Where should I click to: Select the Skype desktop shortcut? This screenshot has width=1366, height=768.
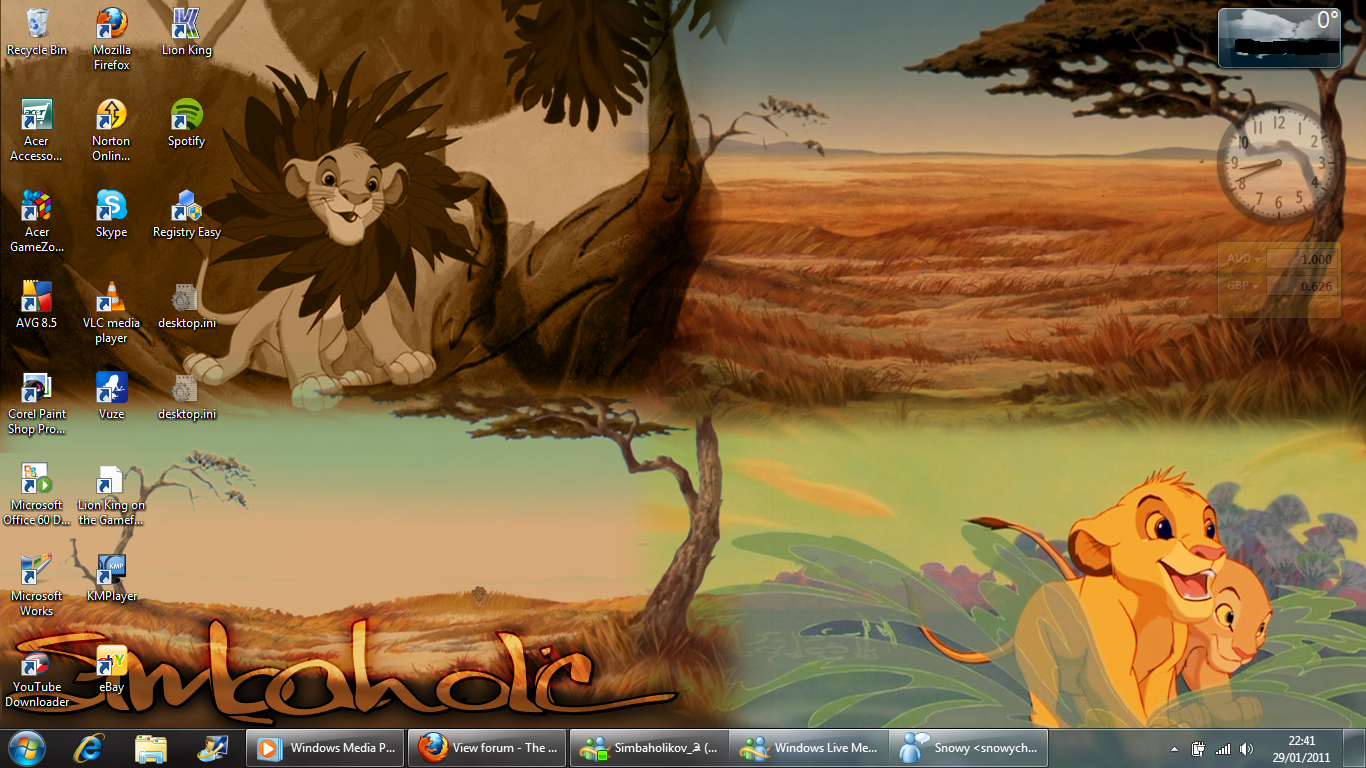tap(111, 207)
